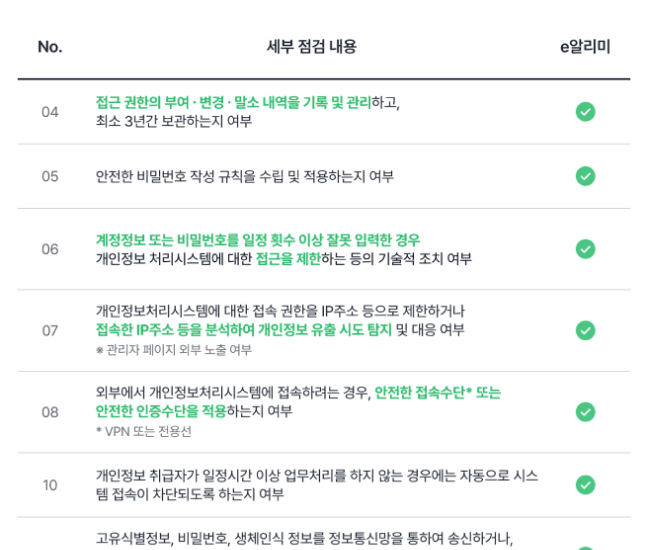The height and width of the screenshot is (550, 648).
Task: Click the note 관리자 페이지 외부 노출 여부
Action: 179,350
